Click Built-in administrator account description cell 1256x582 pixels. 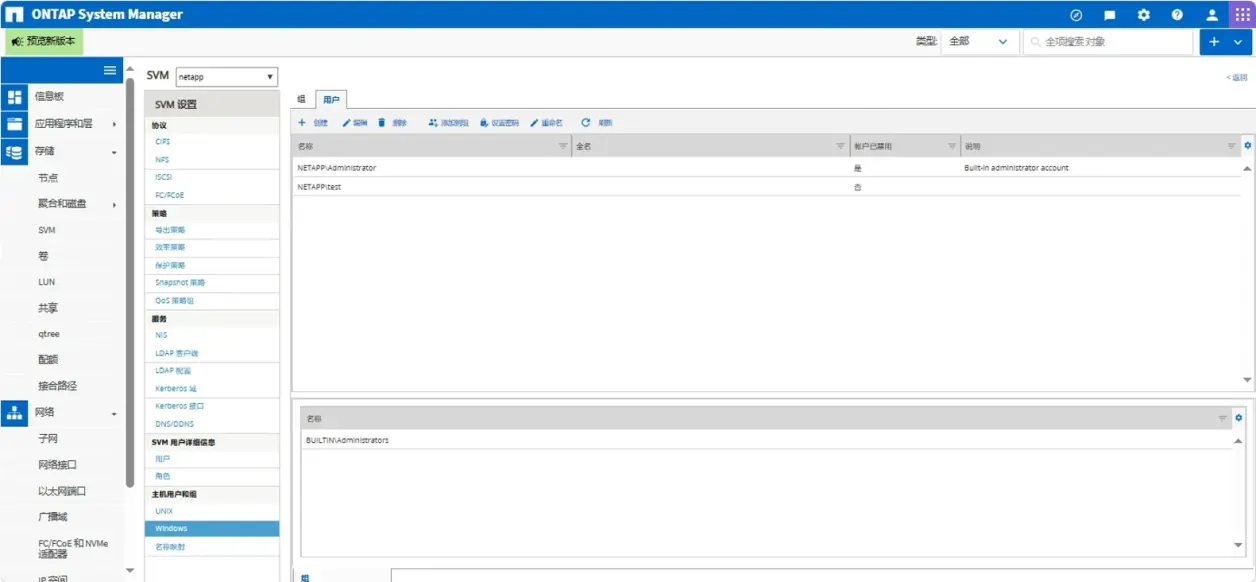pos(1016,168)
